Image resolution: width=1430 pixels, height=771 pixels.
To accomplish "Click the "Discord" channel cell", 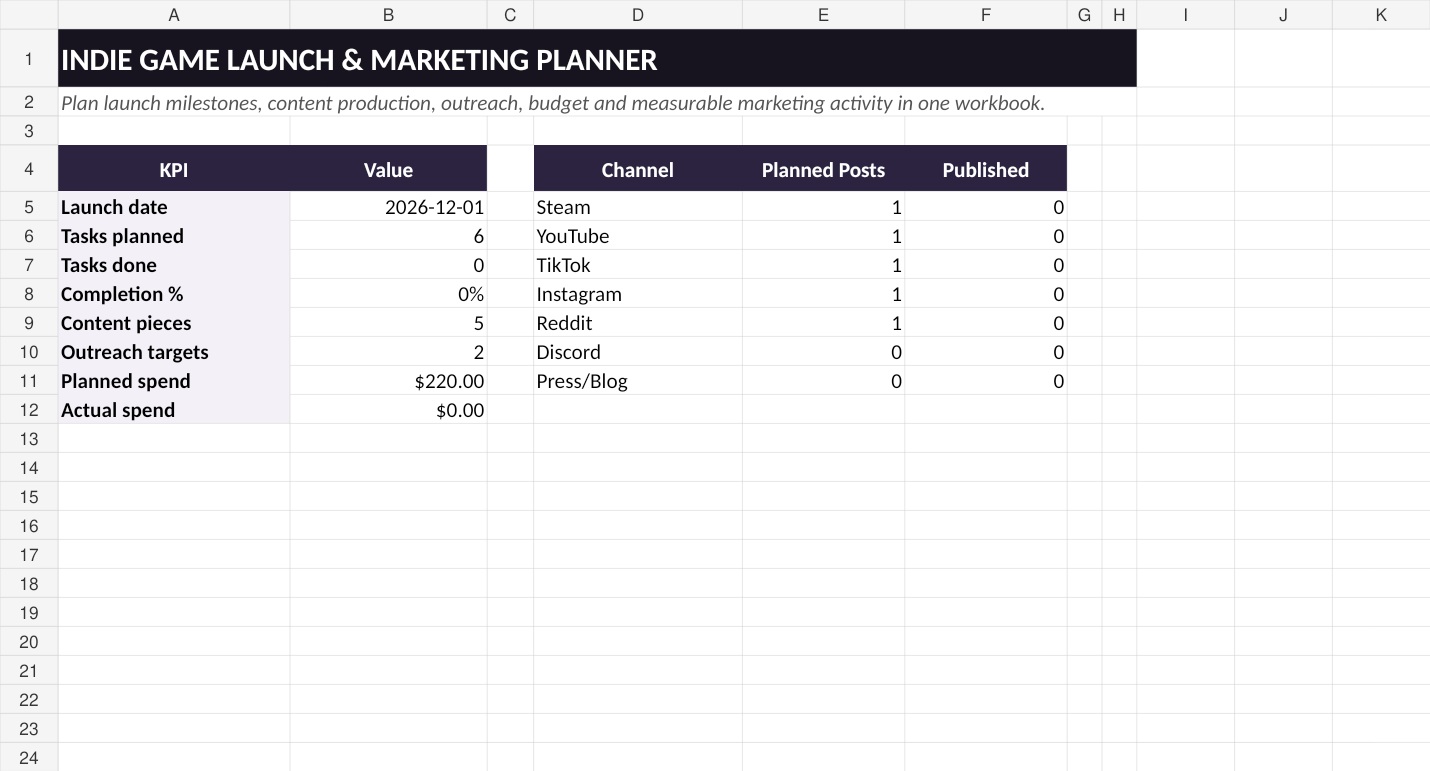I will tap(638, 352).
